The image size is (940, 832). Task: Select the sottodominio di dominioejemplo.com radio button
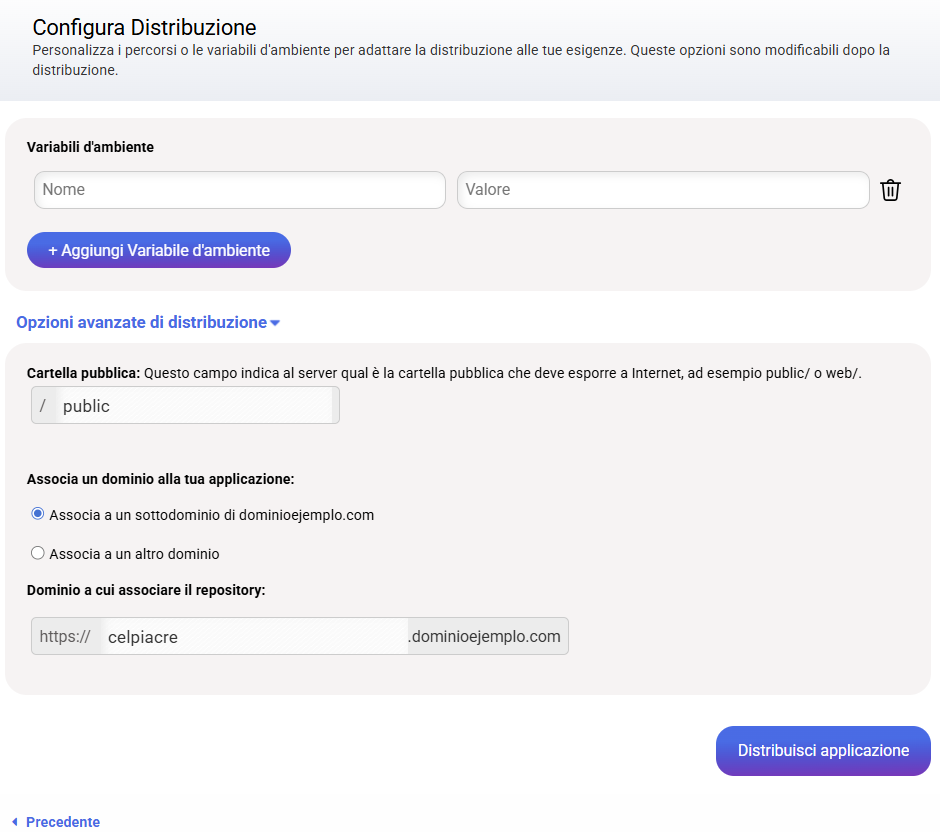coord(38,514)
